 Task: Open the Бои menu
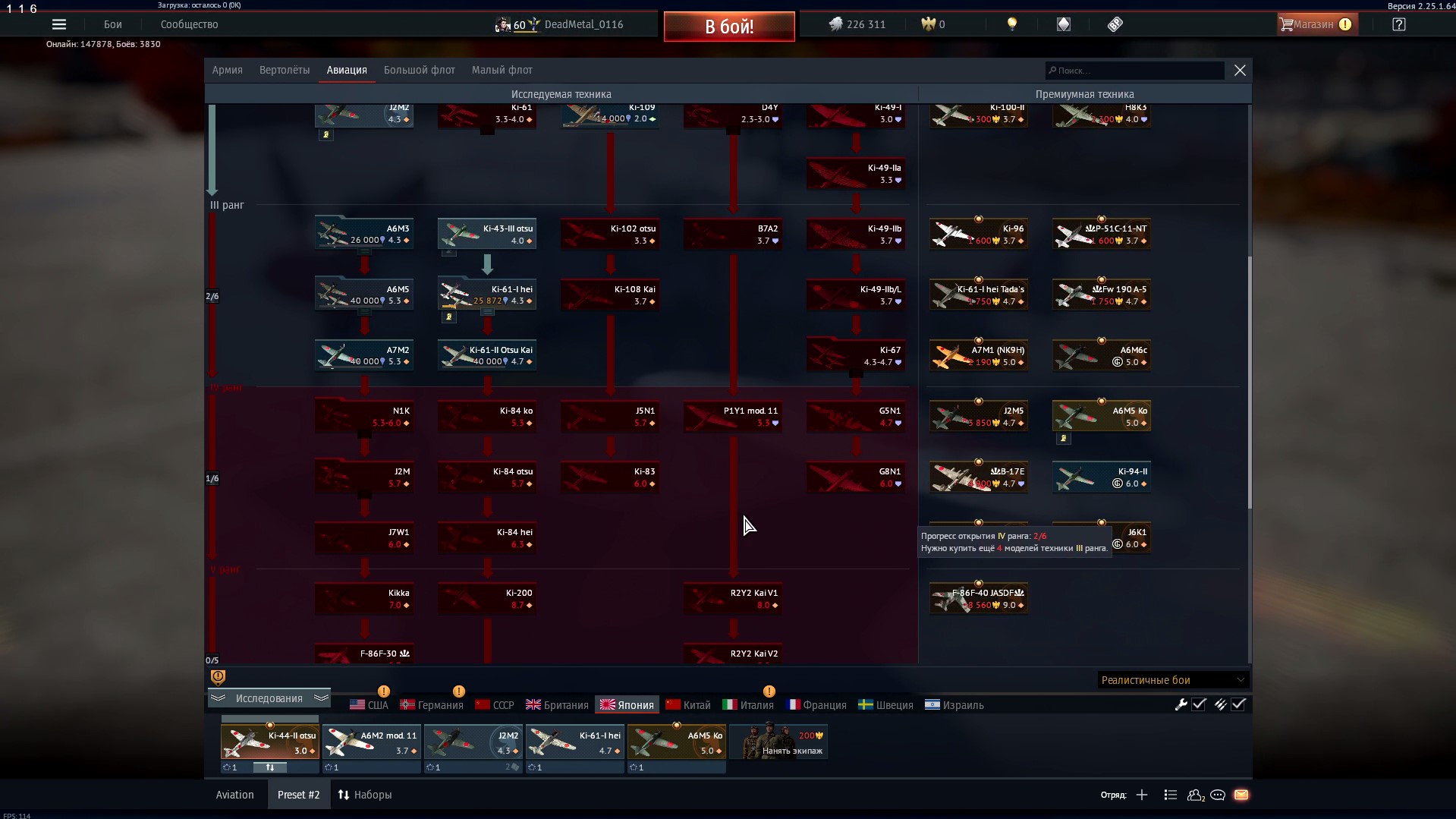pos(113,24)
